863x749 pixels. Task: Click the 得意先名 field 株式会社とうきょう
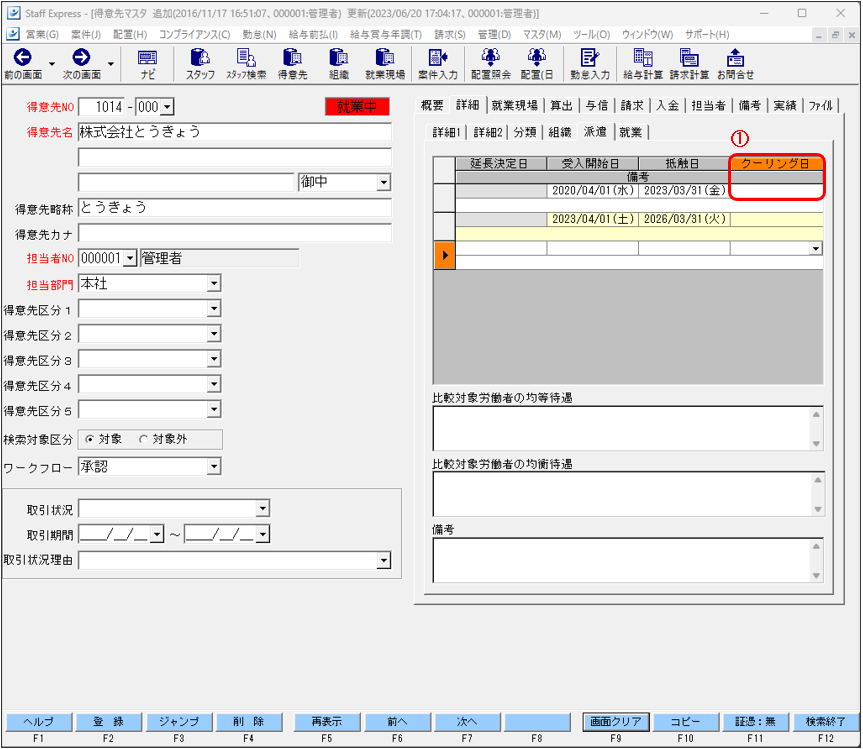(235, 132)
